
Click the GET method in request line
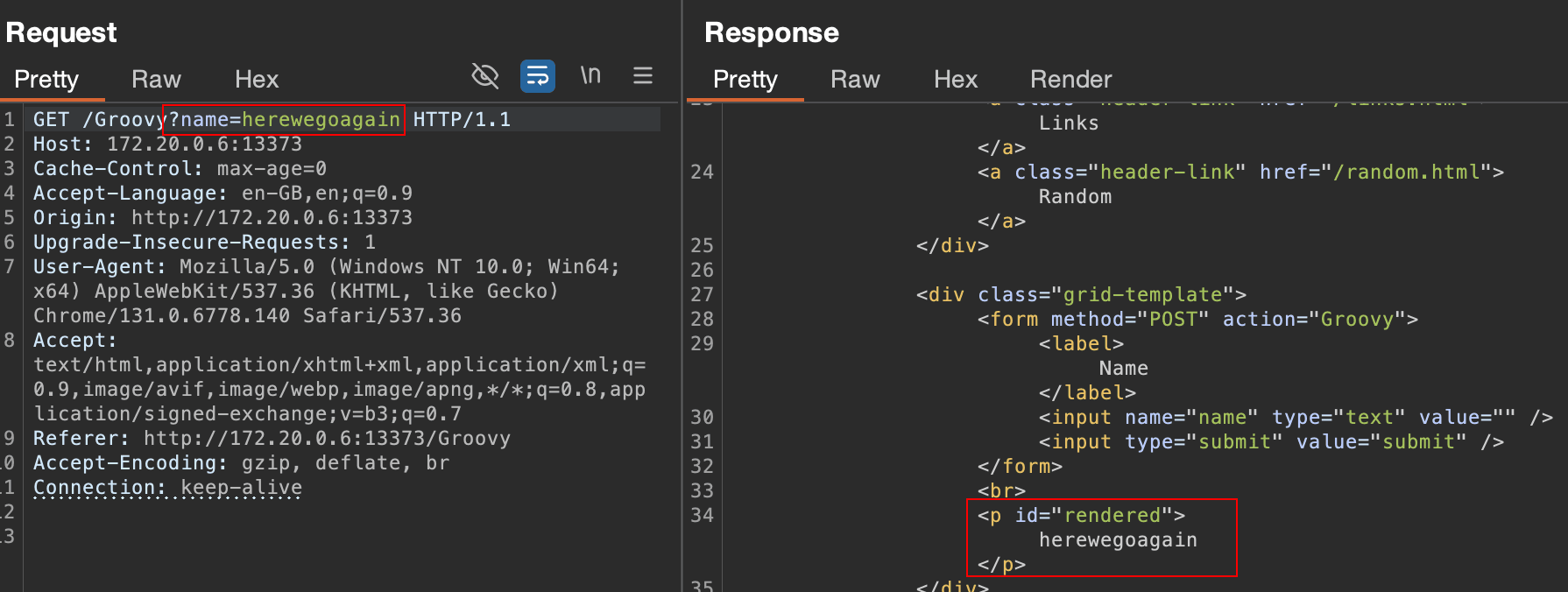tap(51, 120)
